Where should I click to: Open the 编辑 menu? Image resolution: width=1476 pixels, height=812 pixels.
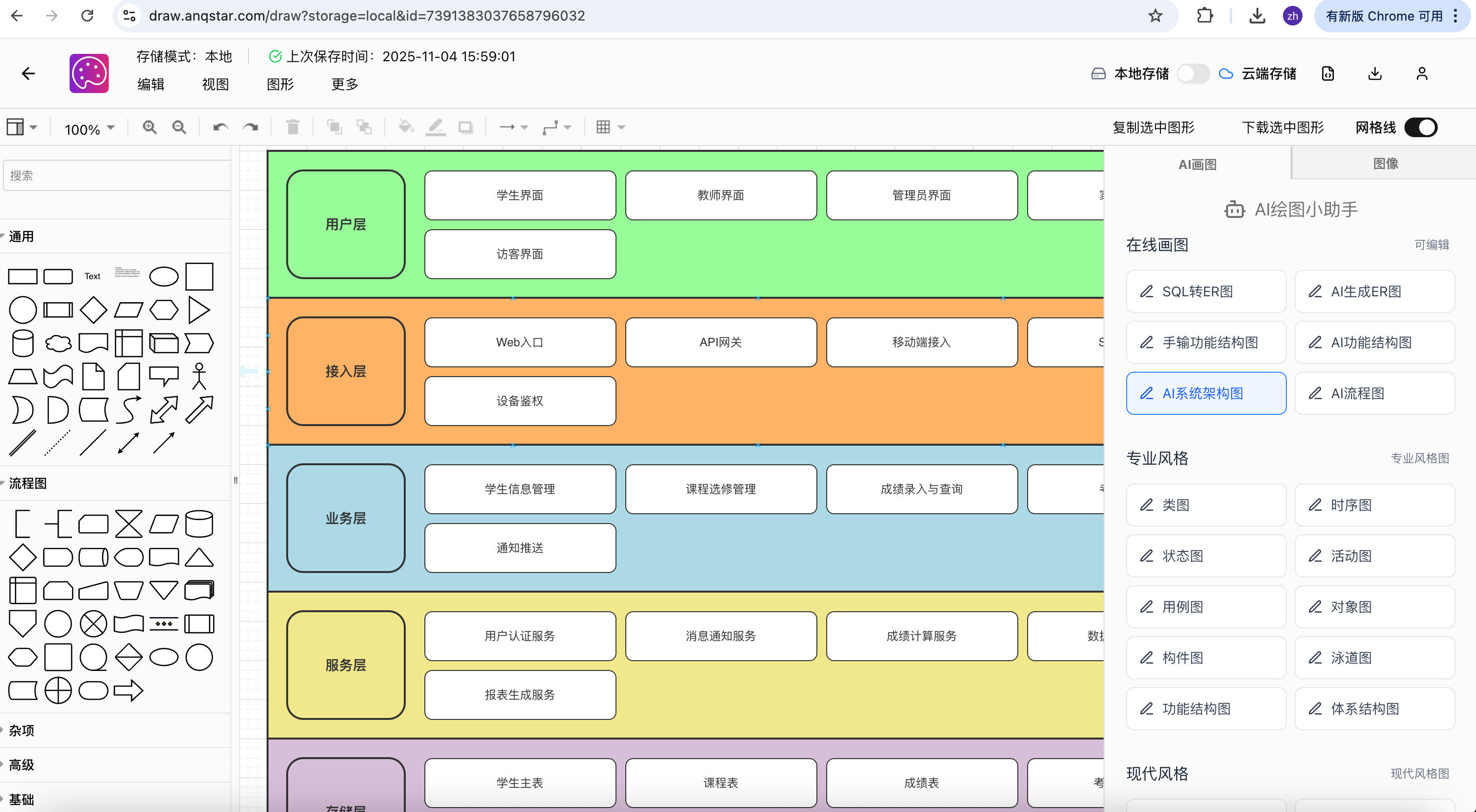click(151, 84)
